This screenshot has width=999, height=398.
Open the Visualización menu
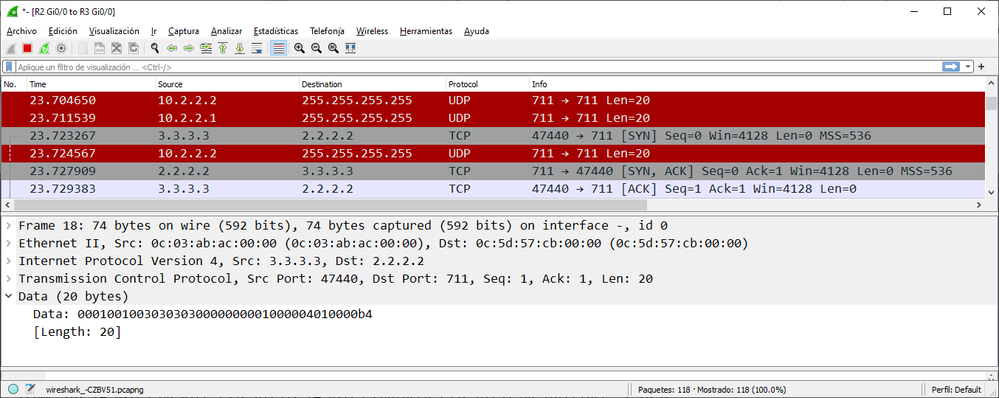coord(114,31)
